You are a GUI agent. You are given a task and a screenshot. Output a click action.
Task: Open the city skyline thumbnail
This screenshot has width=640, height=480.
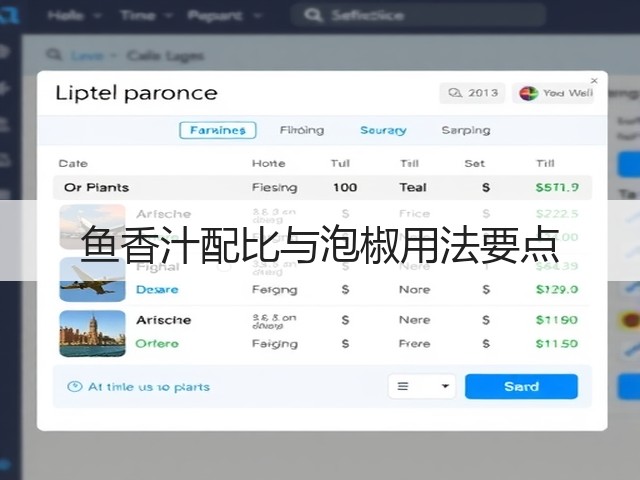(93, 333)
